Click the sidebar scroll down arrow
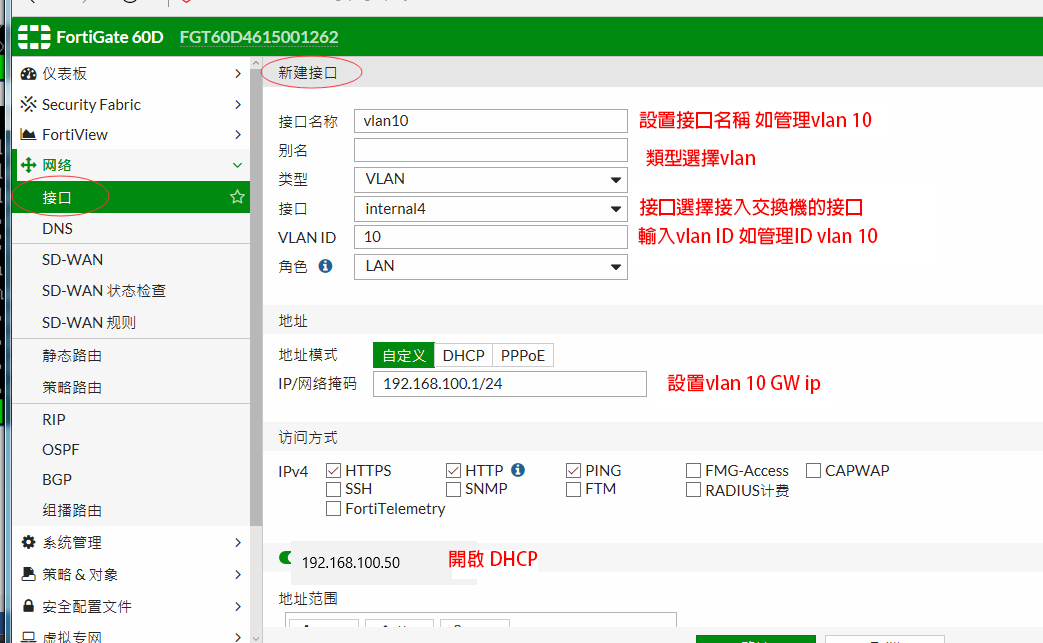This screenshot has width=1043, height=643. pyautogui.click(x=256, y=638)
